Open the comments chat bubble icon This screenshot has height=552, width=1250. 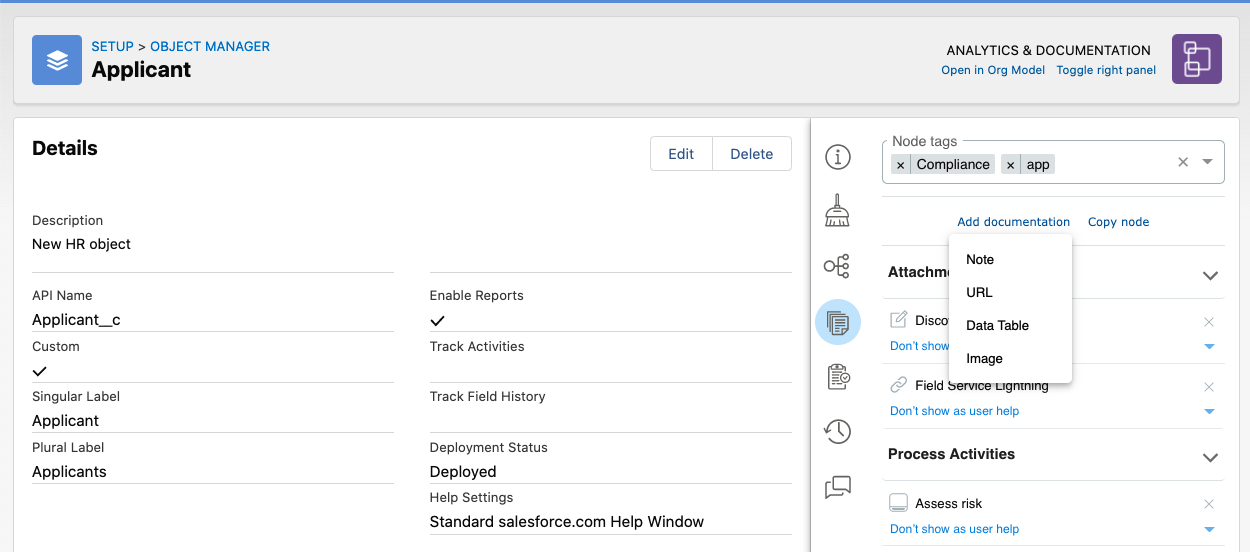pyautogui.click(x=837, y=487)
